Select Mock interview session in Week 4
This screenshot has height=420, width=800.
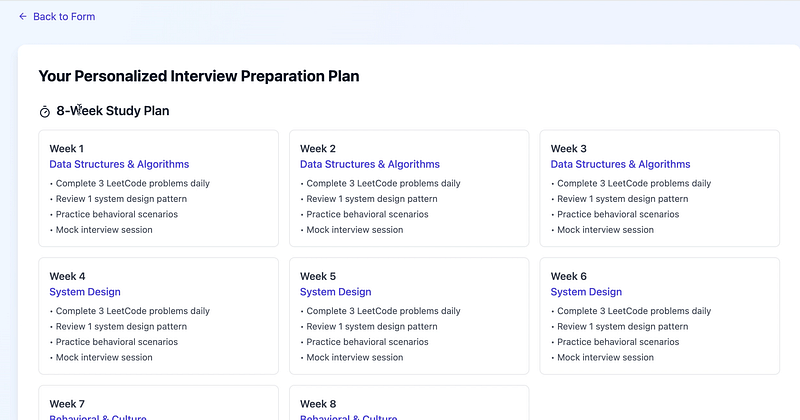104,357
